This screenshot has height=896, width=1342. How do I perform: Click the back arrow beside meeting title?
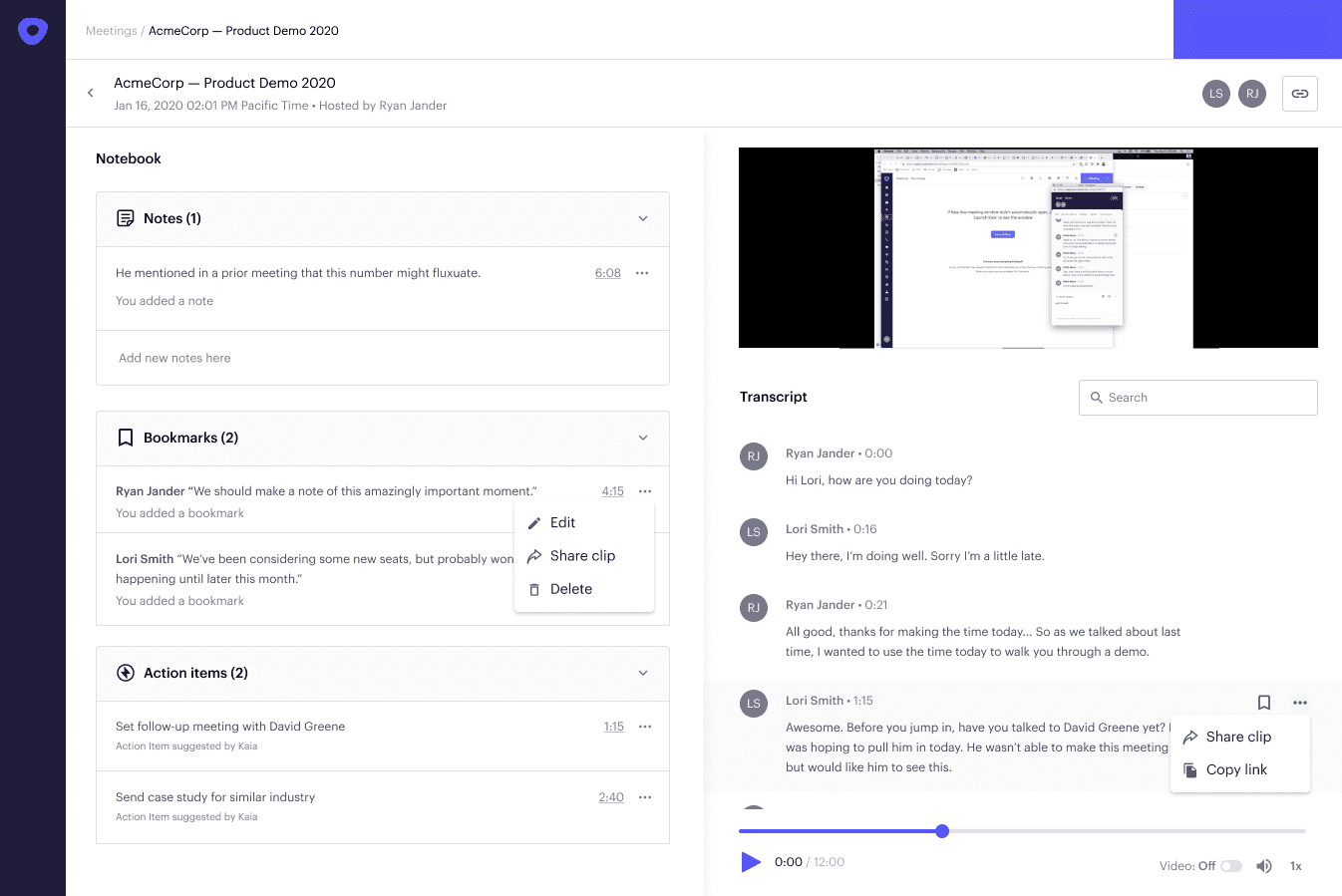(91, 93)
